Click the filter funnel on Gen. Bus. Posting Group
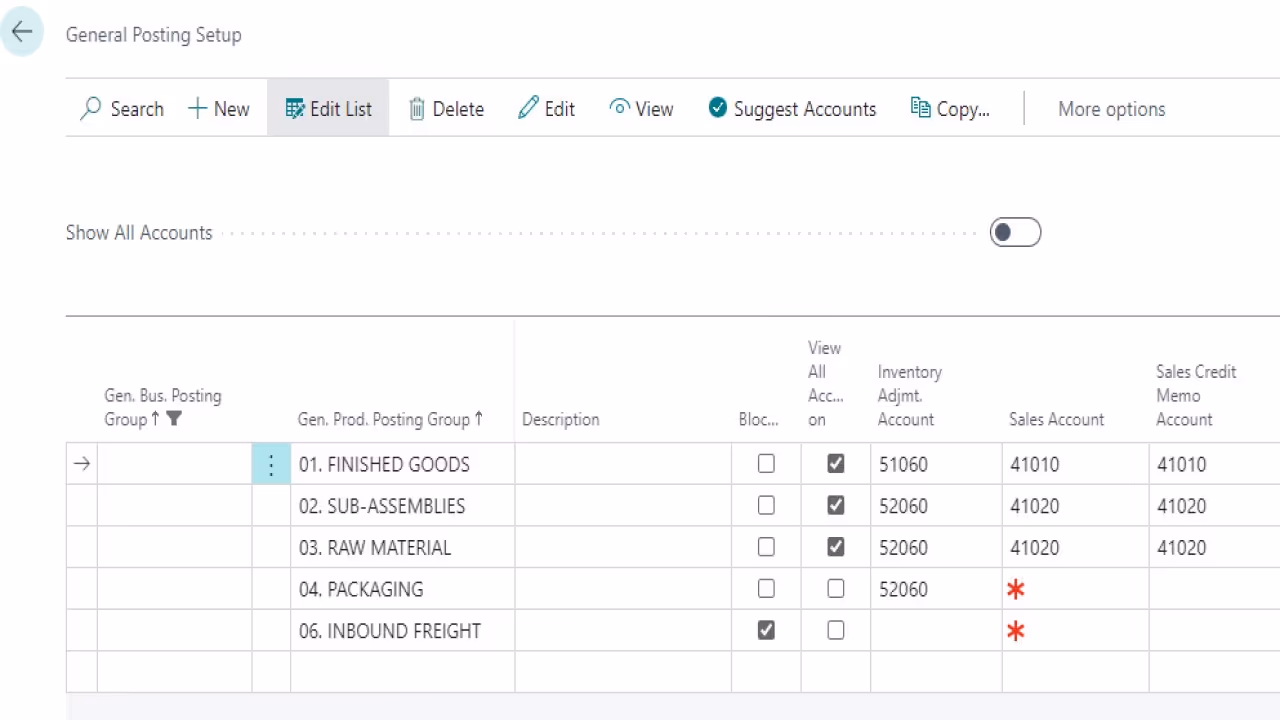Screen dimensions: 1280x720 [x=174, y=419]
